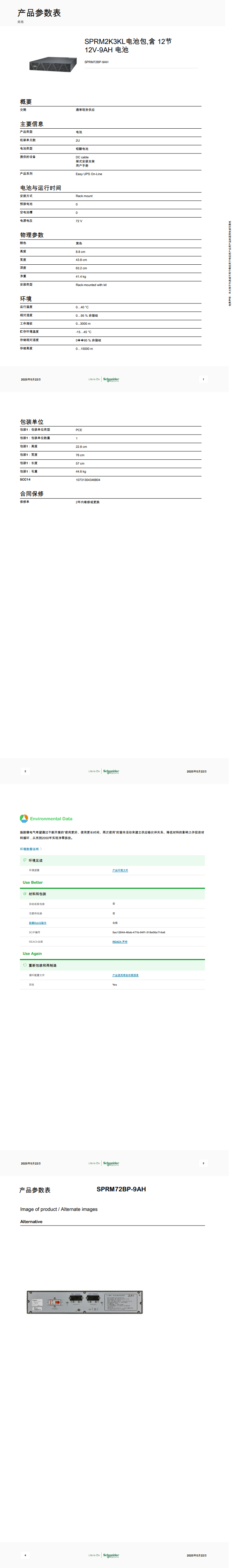Click the 产品参数表 title at page top
Image resolution: width=234 pixels, height=1568 pixels.
[39, 13]
